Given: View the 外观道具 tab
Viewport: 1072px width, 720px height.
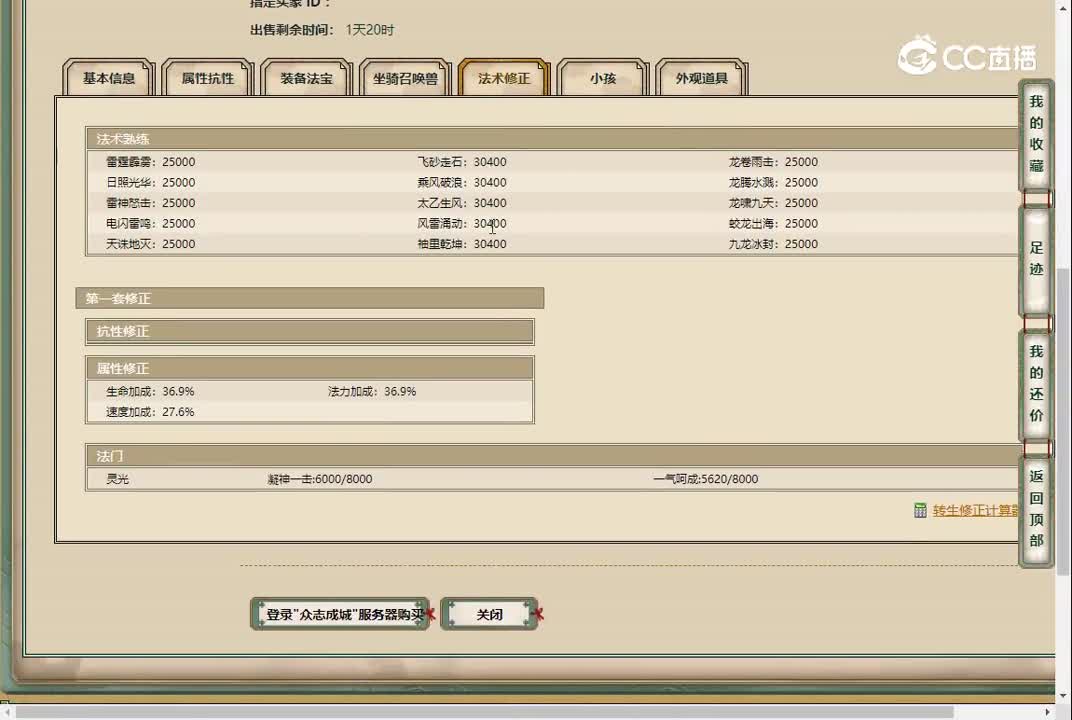Looking at the screenshot, I should [700, 77].
